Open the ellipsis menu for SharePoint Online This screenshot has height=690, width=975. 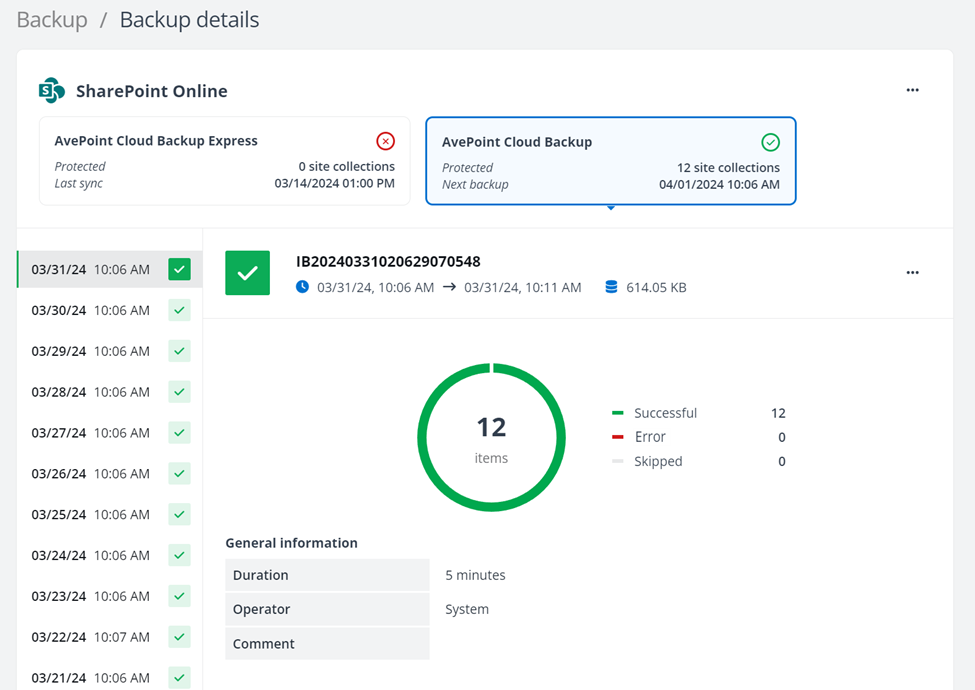[912, 89]
